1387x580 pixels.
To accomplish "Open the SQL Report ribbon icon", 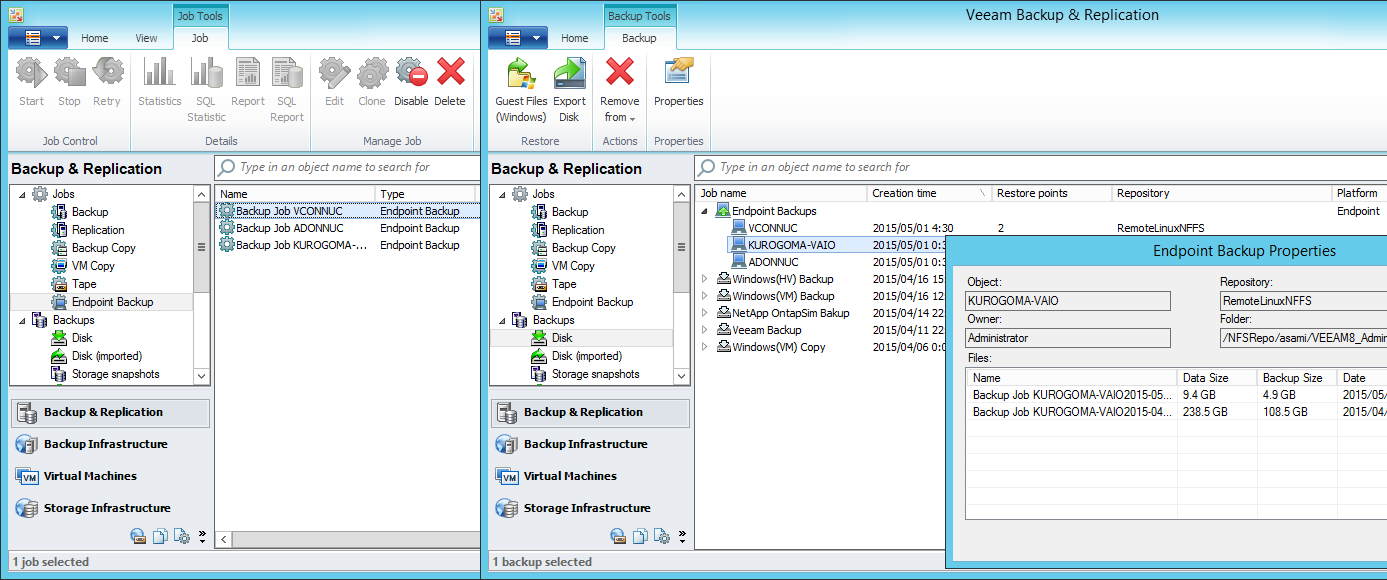I will point(287,90).
